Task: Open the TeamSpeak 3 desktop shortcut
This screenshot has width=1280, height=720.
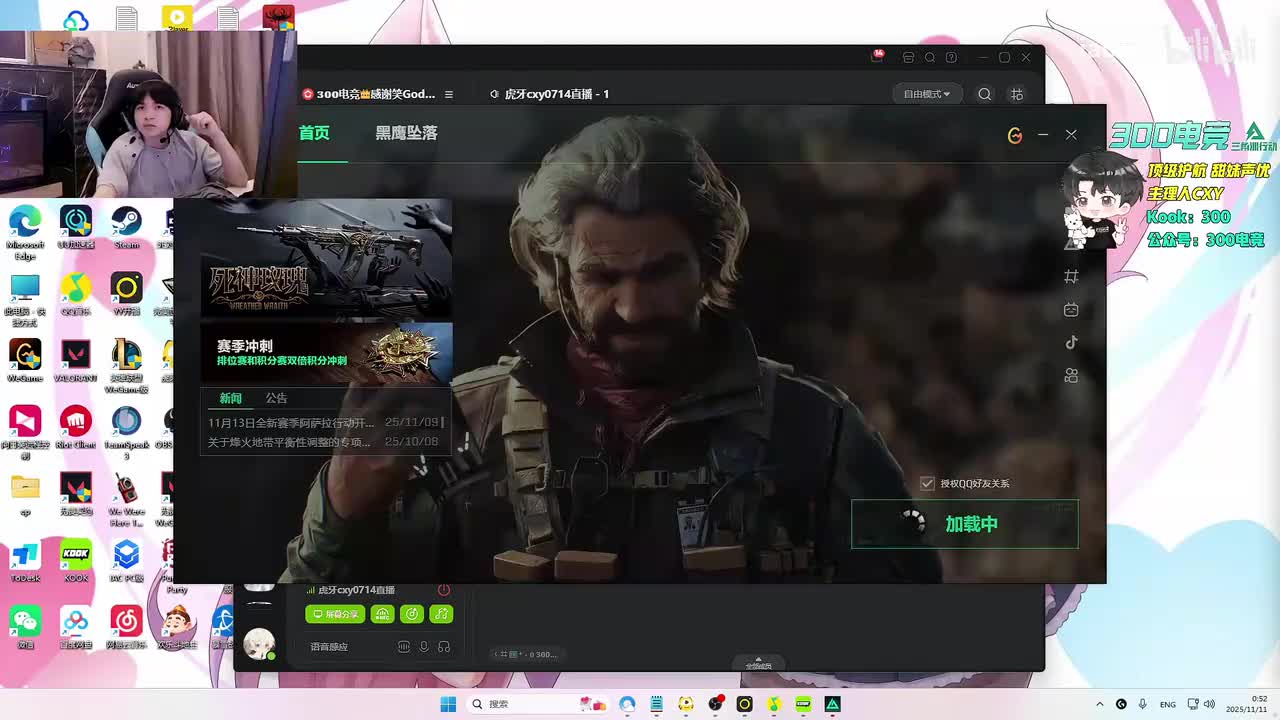Action: pyautogui.click(x=126, y=433)
